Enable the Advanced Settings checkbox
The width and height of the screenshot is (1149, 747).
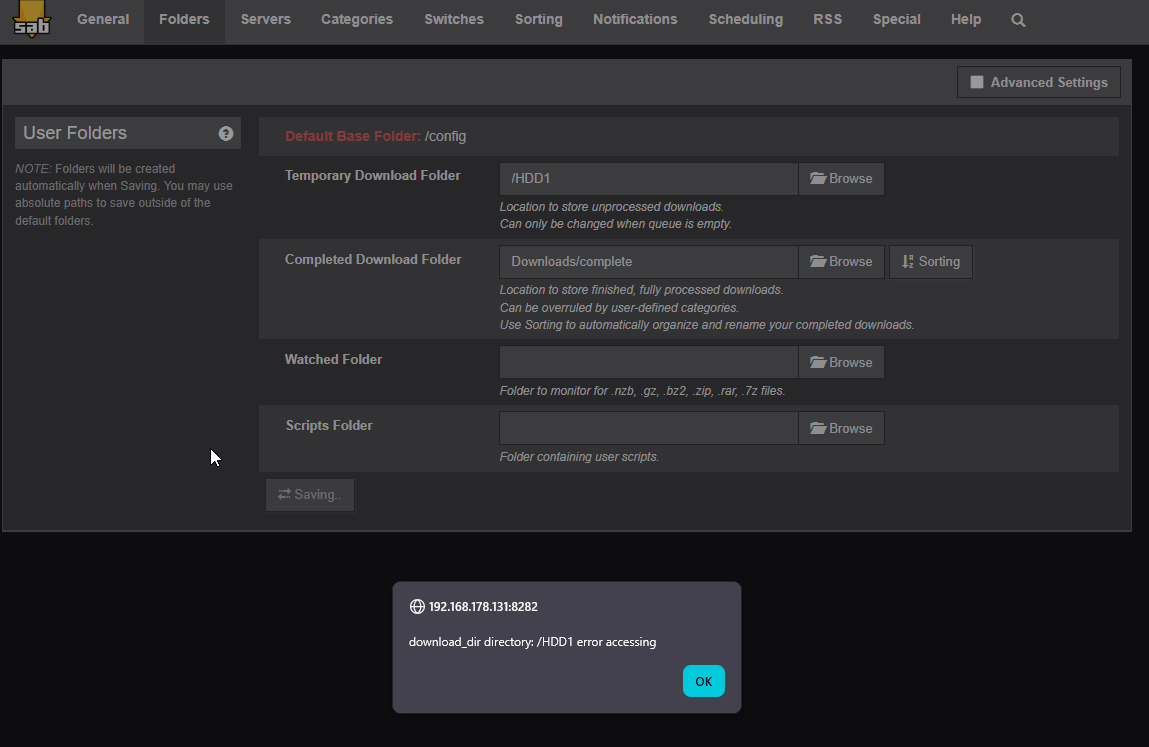pyautogui.click(x=977, y=83)
